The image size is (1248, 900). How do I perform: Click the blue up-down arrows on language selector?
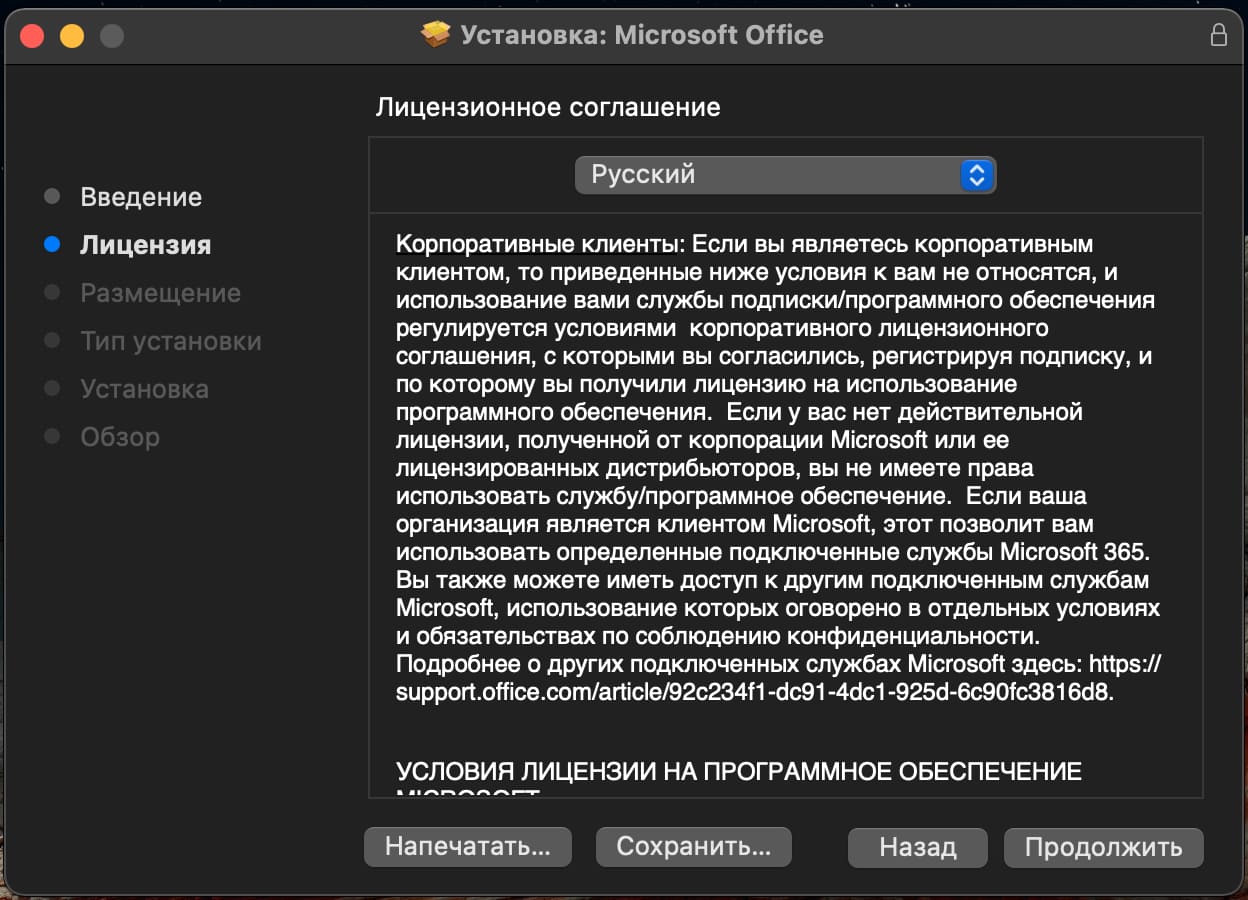[976, 175]
